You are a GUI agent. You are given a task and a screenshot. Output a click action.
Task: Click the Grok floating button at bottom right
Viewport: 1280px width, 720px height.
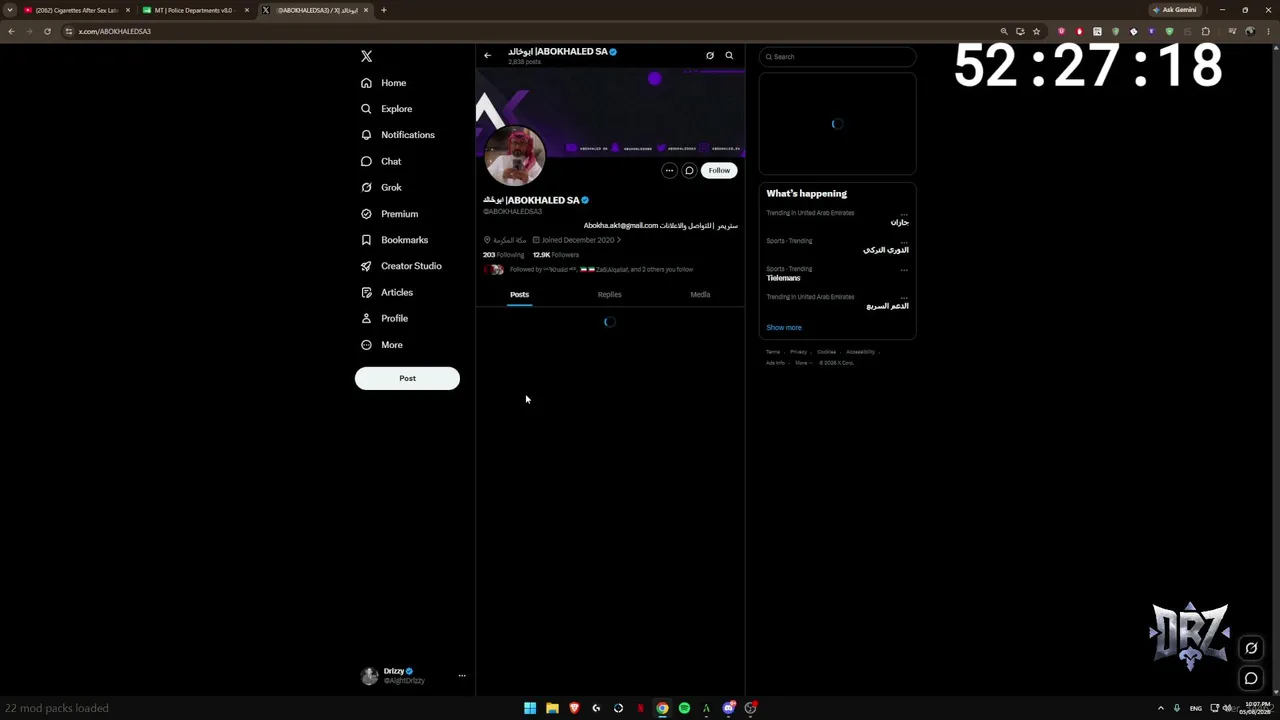(1251, 648)
